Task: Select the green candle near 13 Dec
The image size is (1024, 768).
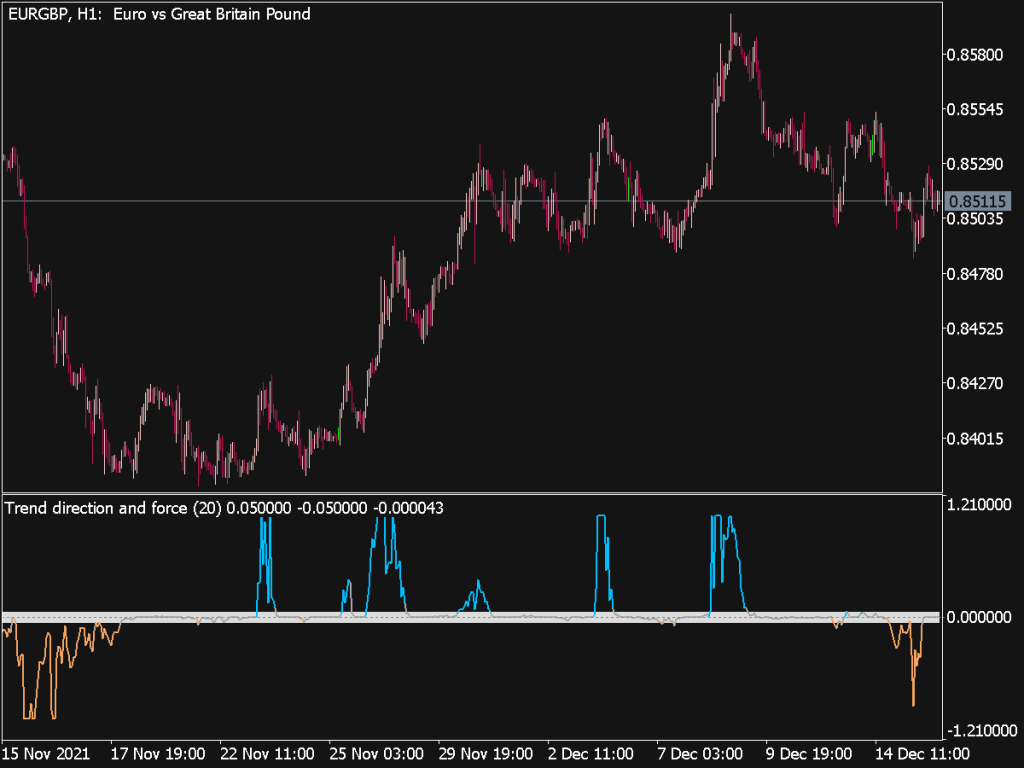Action: coord(872,145)
